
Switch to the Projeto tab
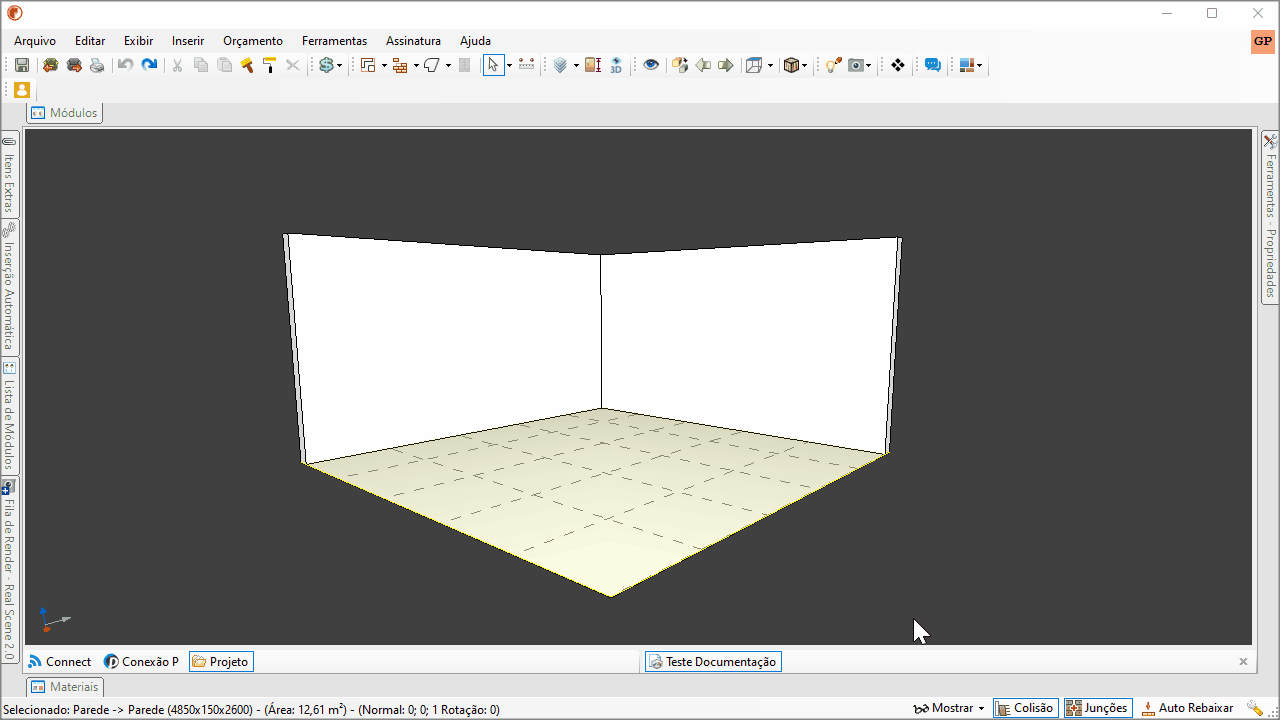coord(221,662)
